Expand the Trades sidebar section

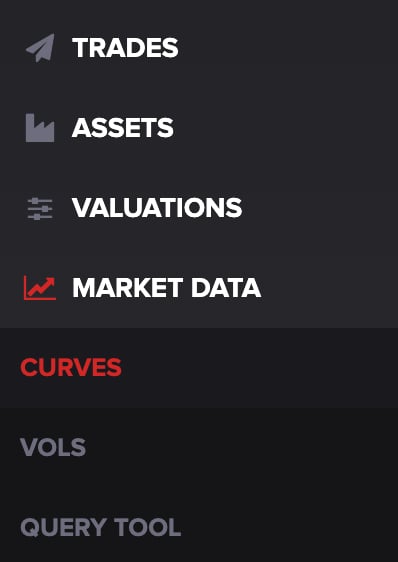[x=199, y=48]
